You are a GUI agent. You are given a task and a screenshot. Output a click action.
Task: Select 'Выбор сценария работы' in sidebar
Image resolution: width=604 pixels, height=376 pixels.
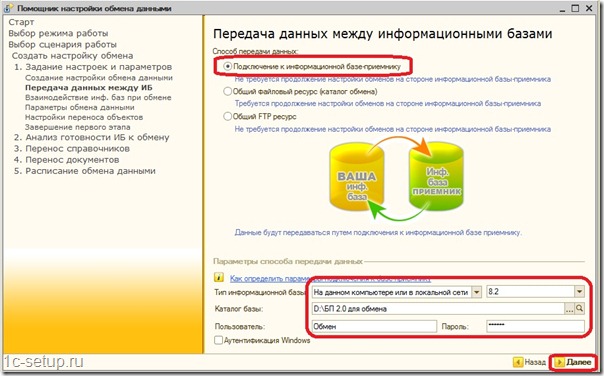point(62,44)
